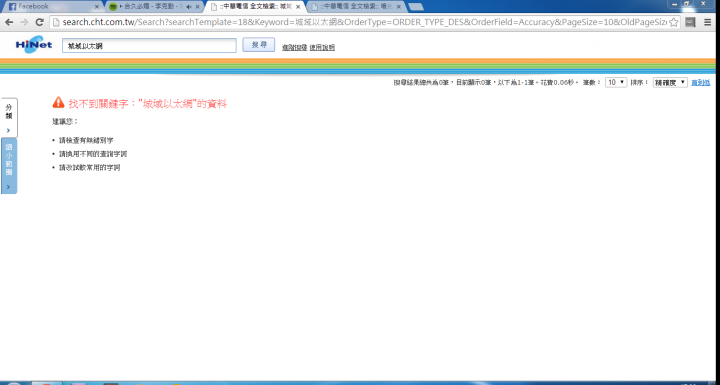Open the 分類 category side tab
The height and width of the screenshot is (385, 720).
(9, 118)
